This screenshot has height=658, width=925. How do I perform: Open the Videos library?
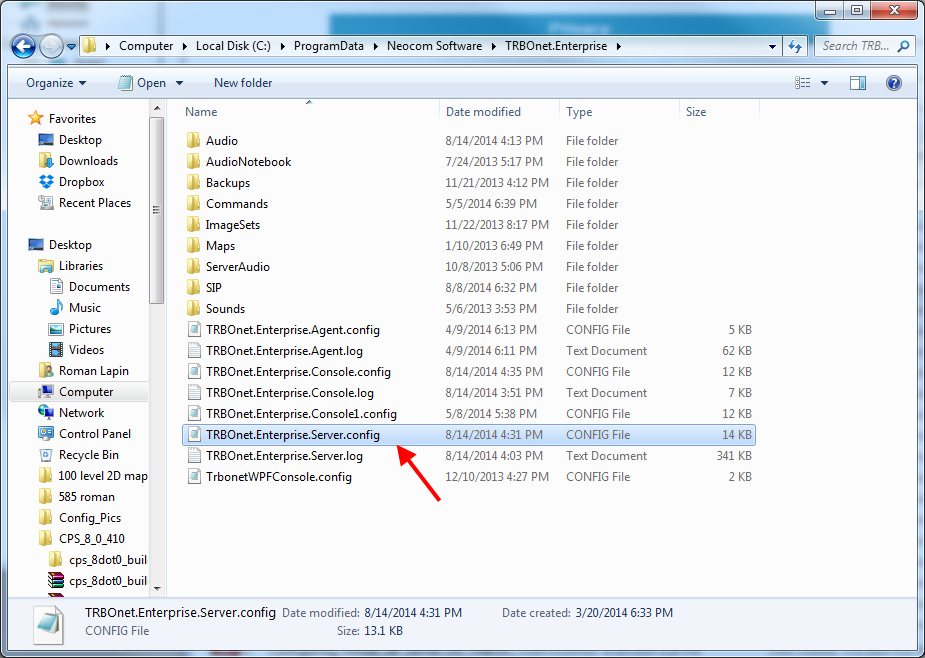point(86,350)
